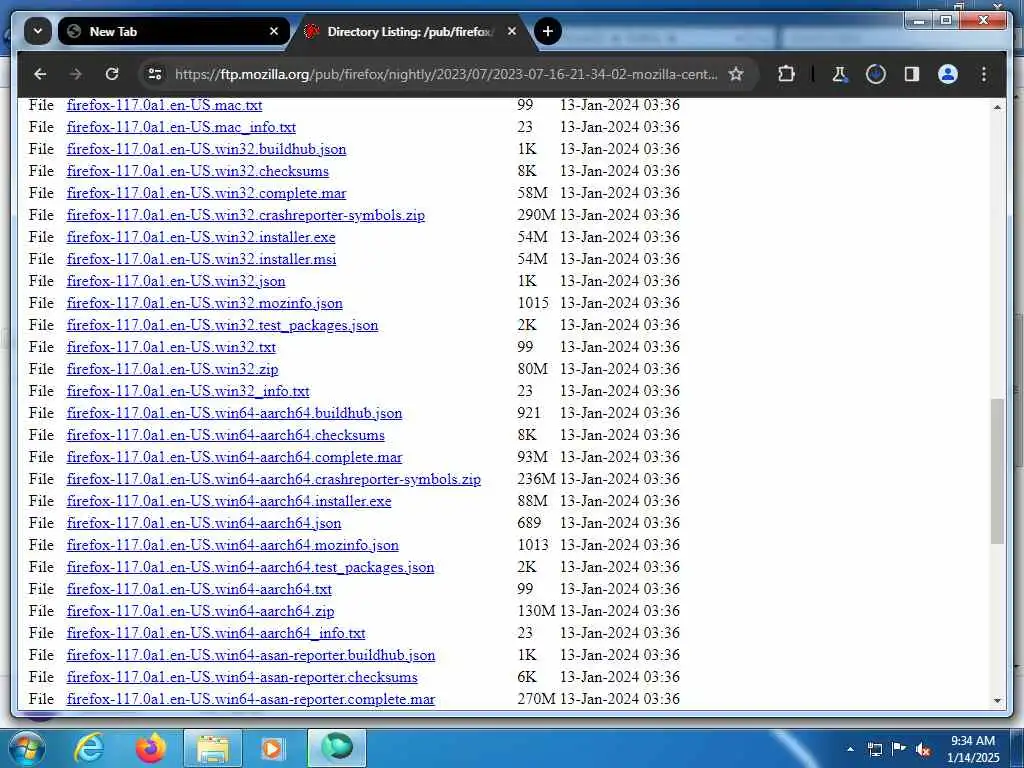This screenshot has height=768, width=1024.
Task: Open firefox-117.0a1.en-US.mac.txt link
Action: click(x=164, y=104)
